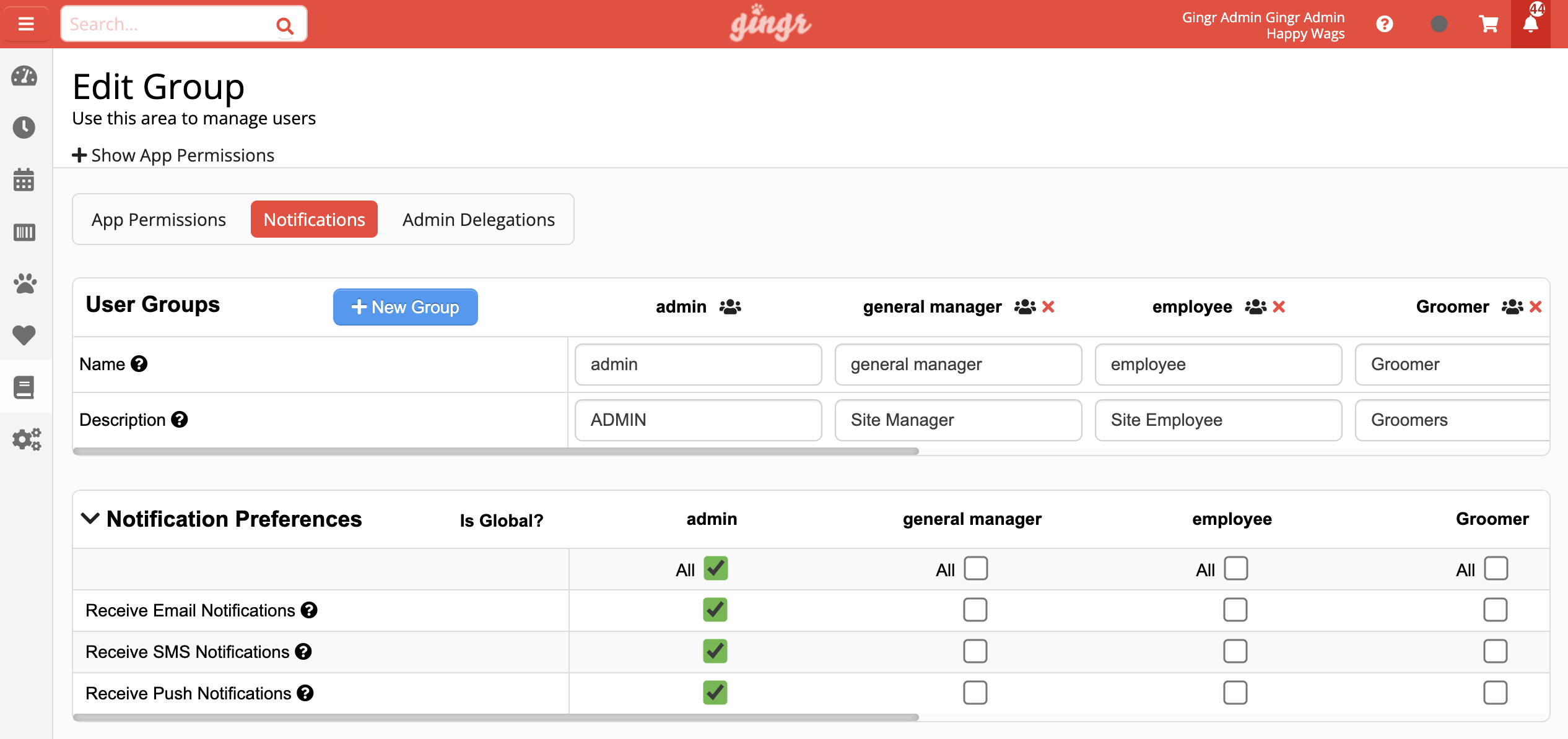This screenshot has height=739, width=1568.
Task: Open the help question mark in header
Action: tap(1385, 24)
